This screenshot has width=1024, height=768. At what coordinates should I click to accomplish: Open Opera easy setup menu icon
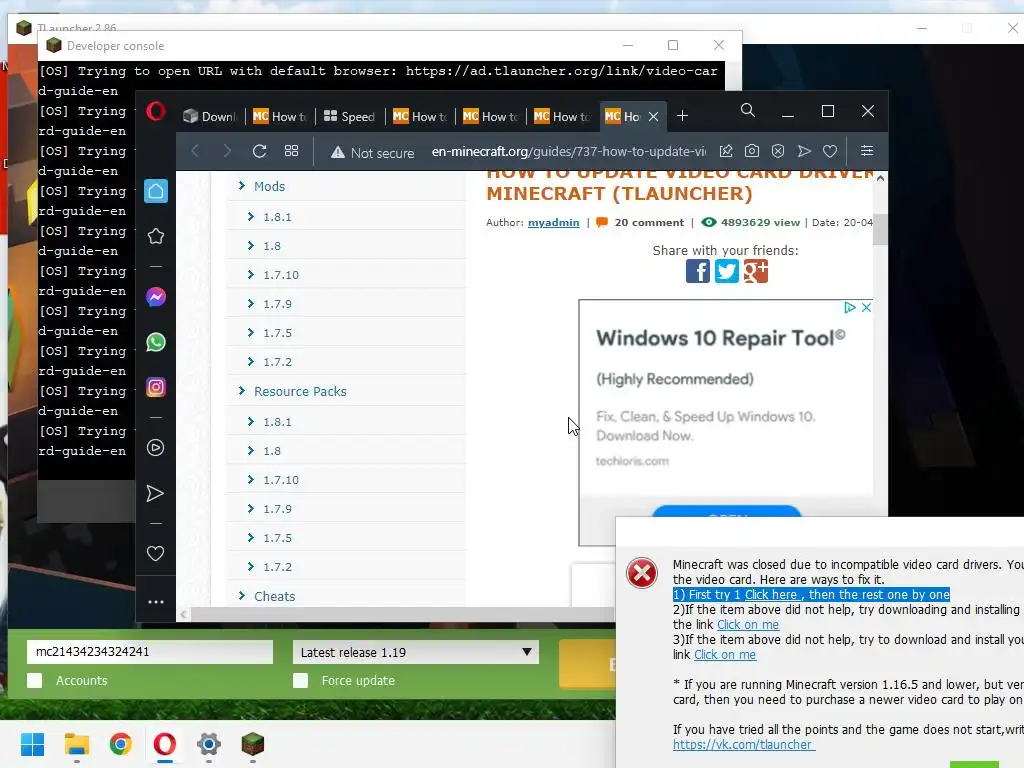[x=867, y=151]
